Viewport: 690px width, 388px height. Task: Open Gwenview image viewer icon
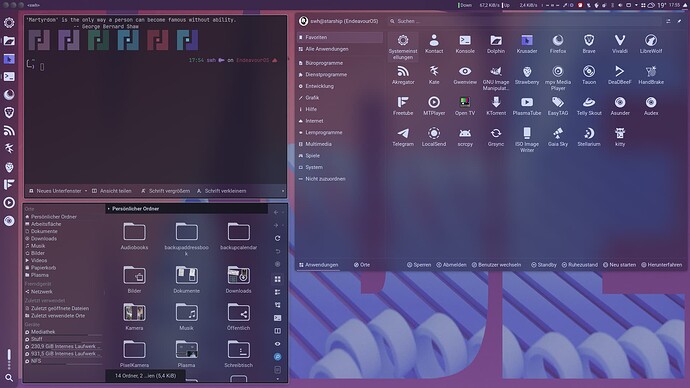(465, 75)
